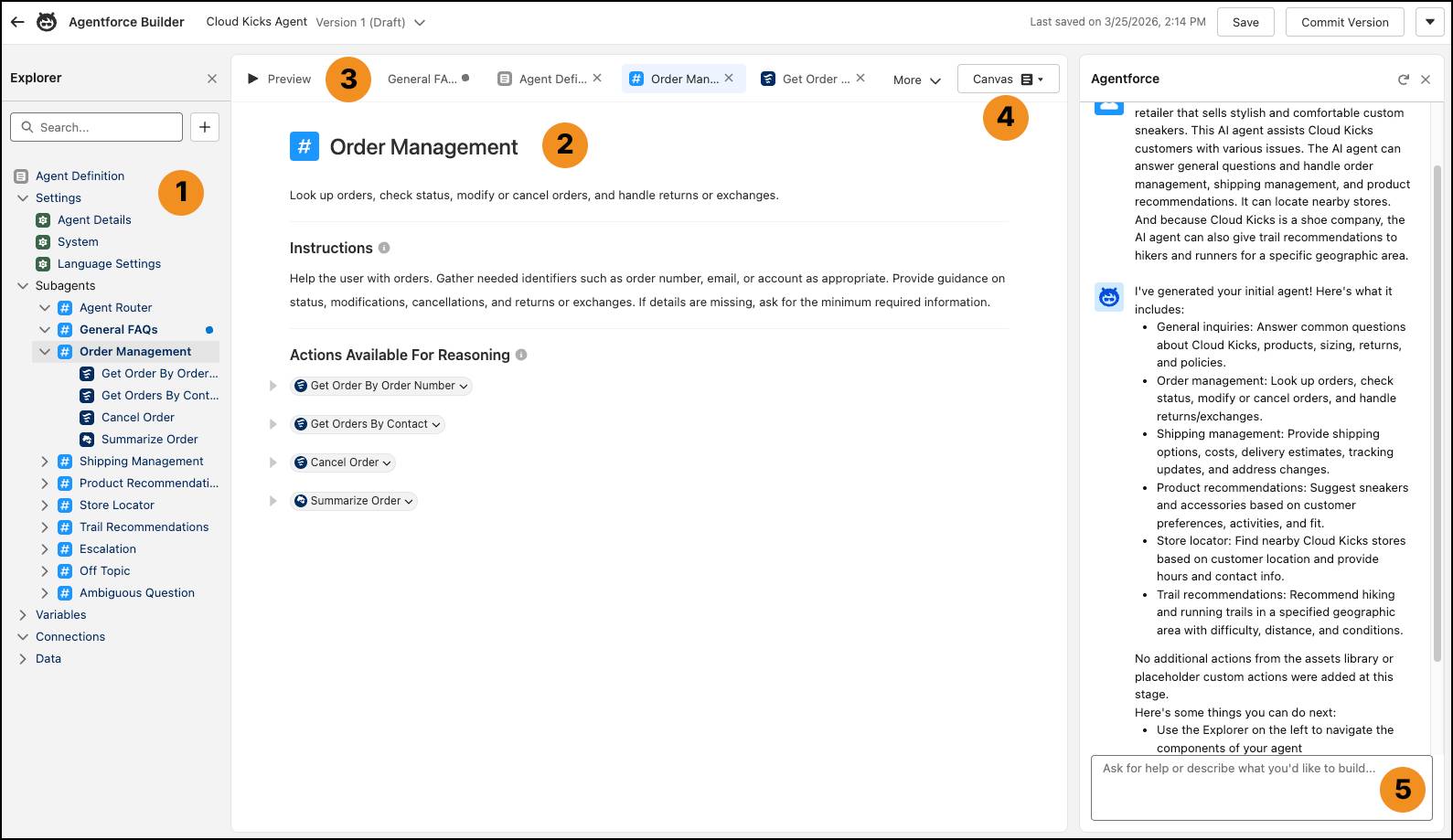The image size is (1453, 840).
Task: Click Cancel Order action icon in tree
Action: [87, 417]
